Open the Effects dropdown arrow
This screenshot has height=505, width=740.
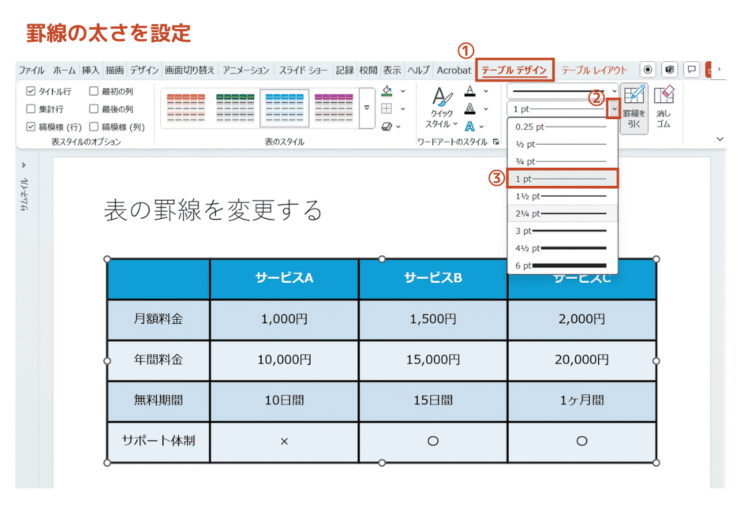pyautogui.click(x=399, y=126)
